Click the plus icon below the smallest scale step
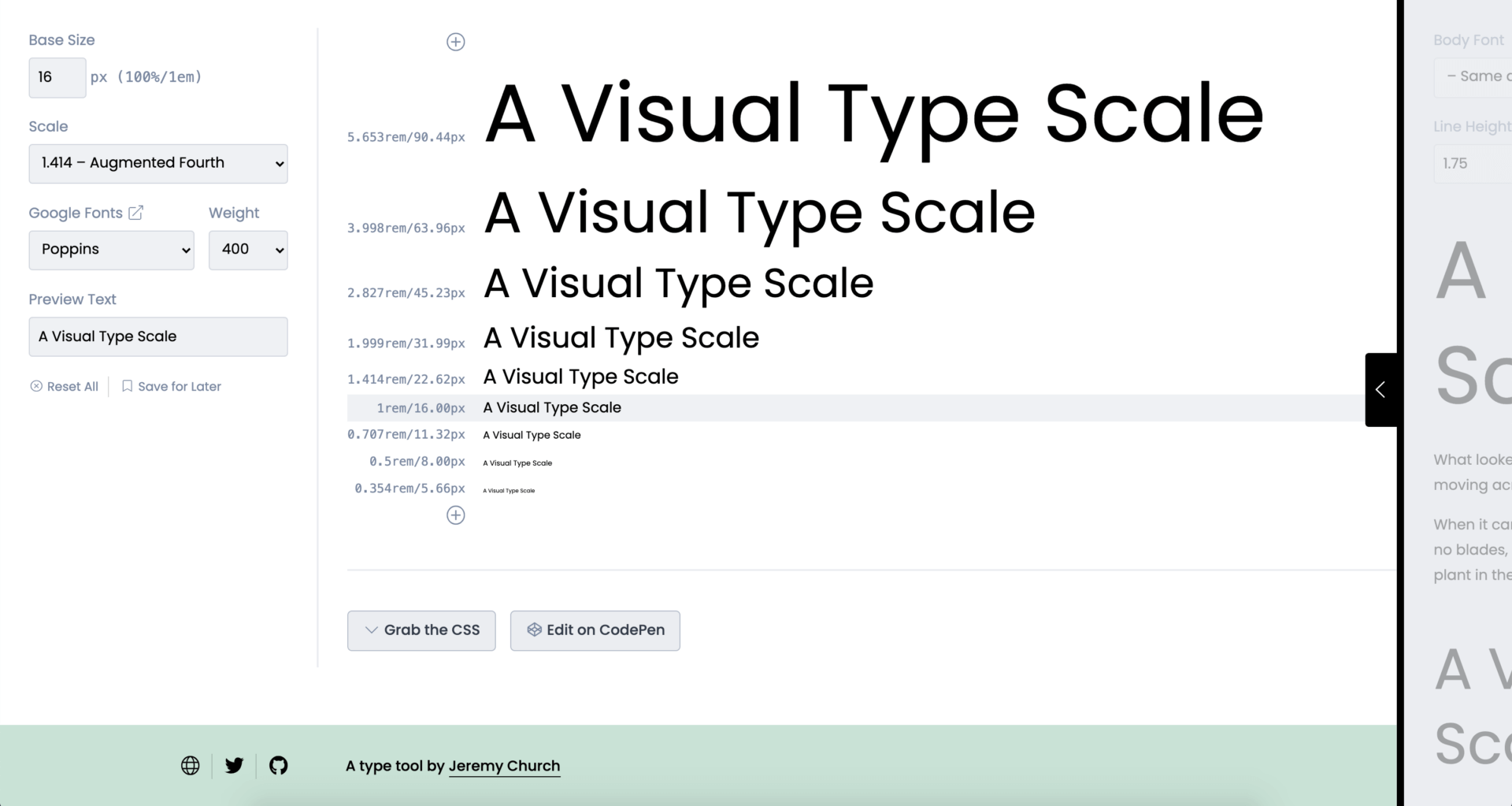 (x=456, y=515)
